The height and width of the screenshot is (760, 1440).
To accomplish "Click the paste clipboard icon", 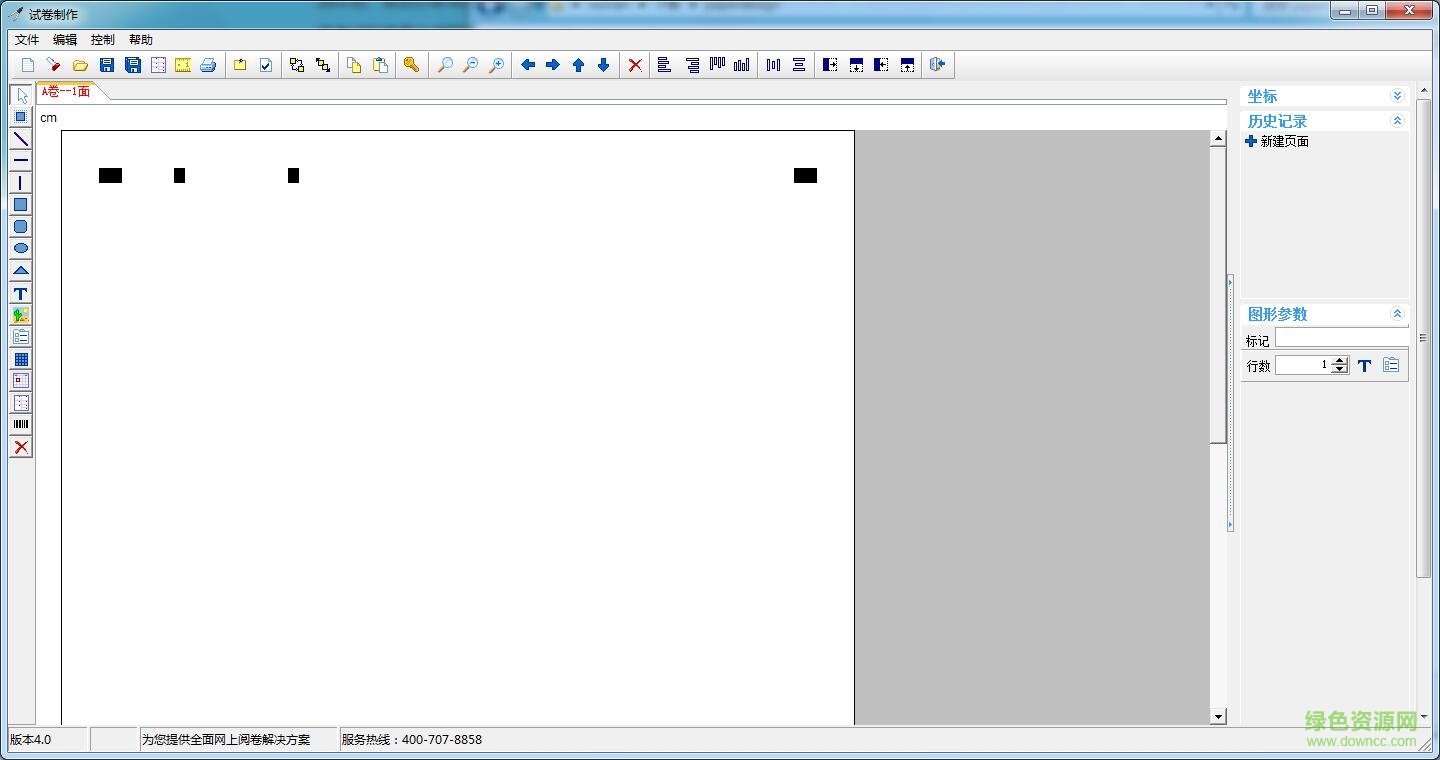I will pos(380,65).
